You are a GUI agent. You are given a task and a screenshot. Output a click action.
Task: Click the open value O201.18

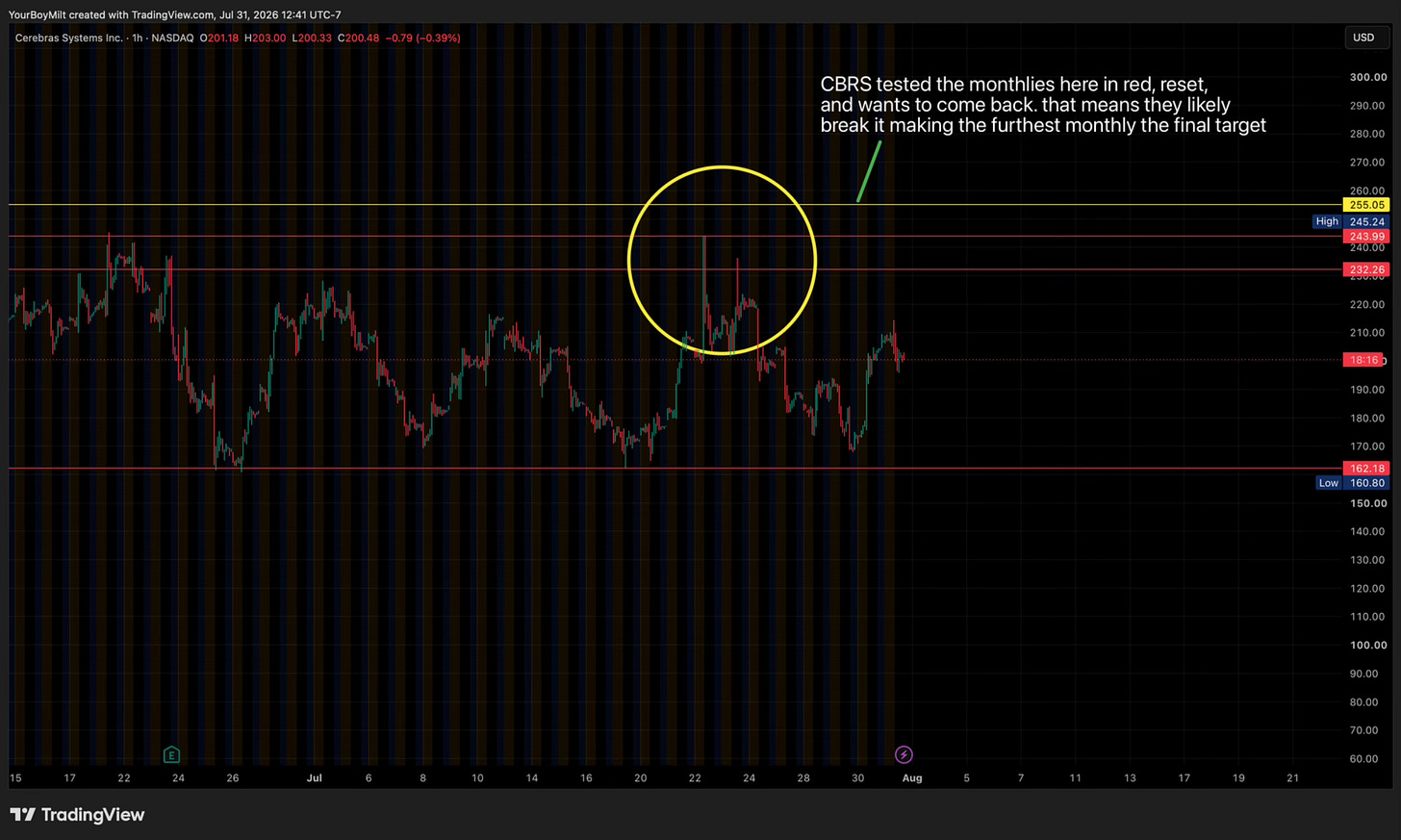219,38
